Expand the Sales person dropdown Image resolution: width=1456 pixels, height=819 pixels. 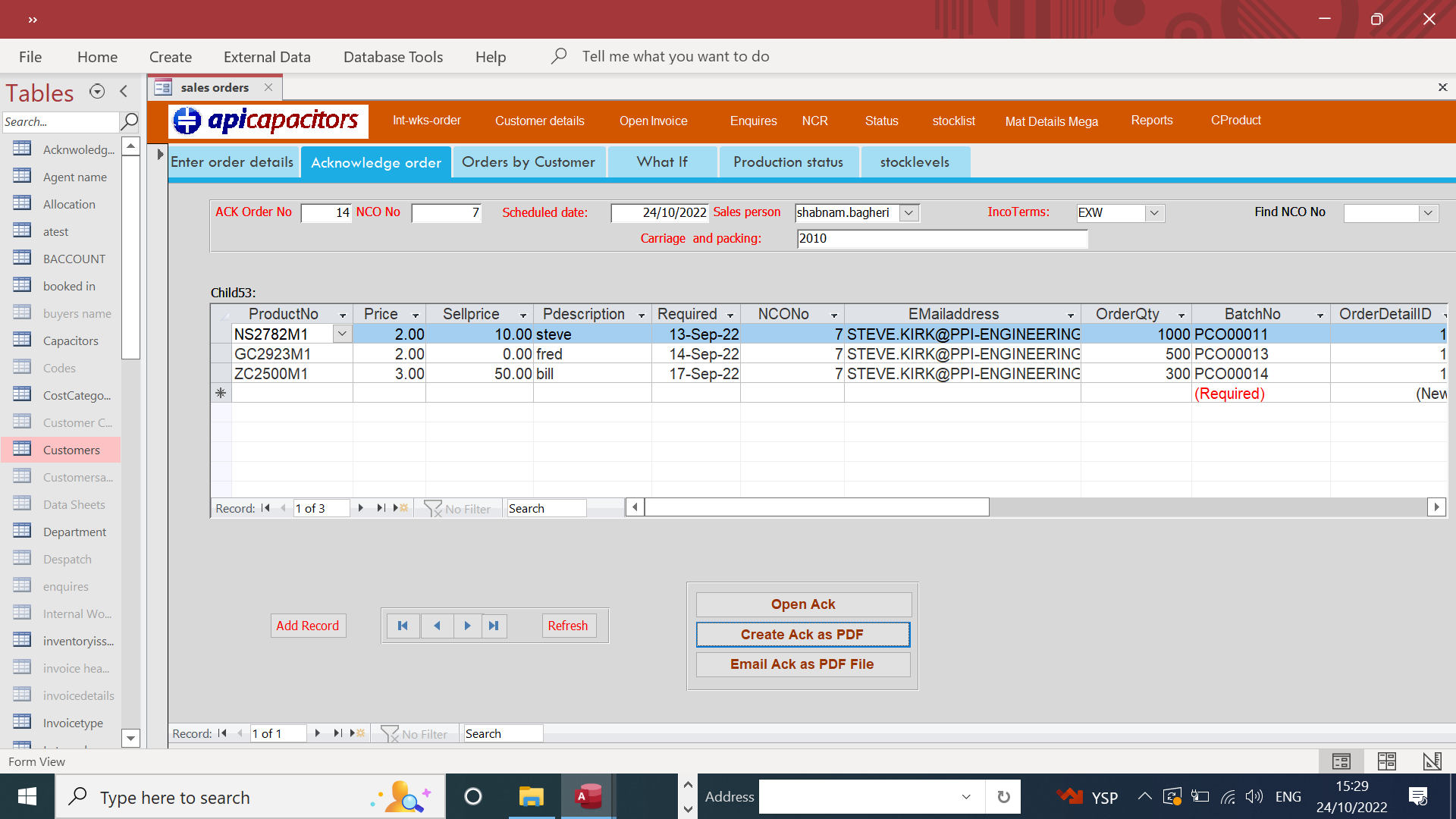tap(908, 213)
